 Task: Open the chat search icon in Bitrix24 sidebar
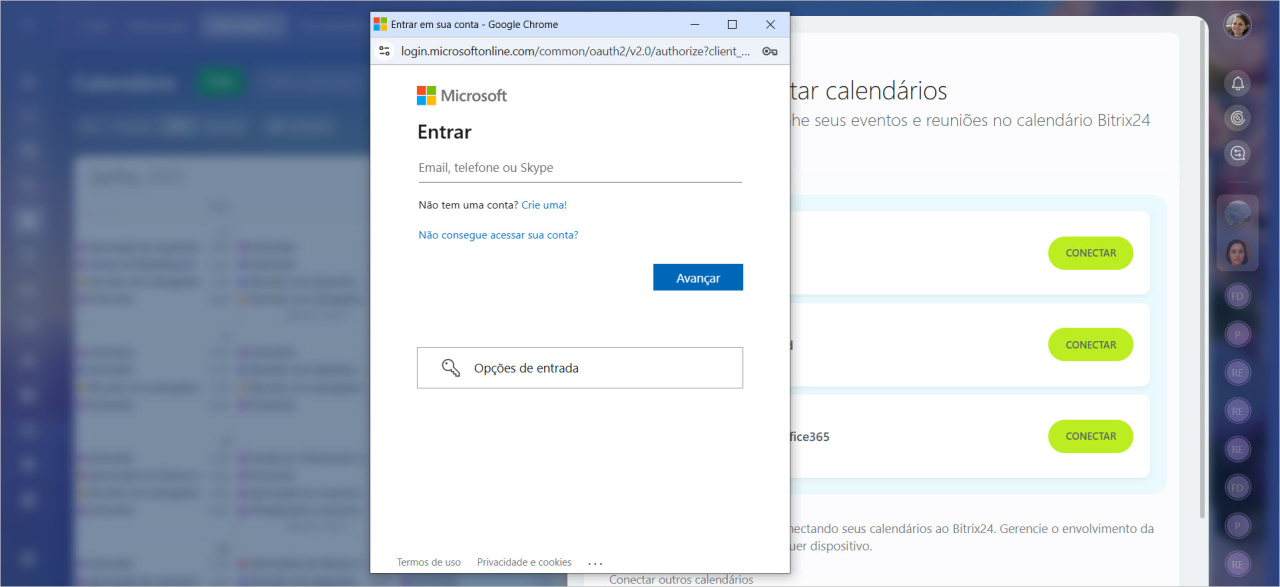point(1238,153)
